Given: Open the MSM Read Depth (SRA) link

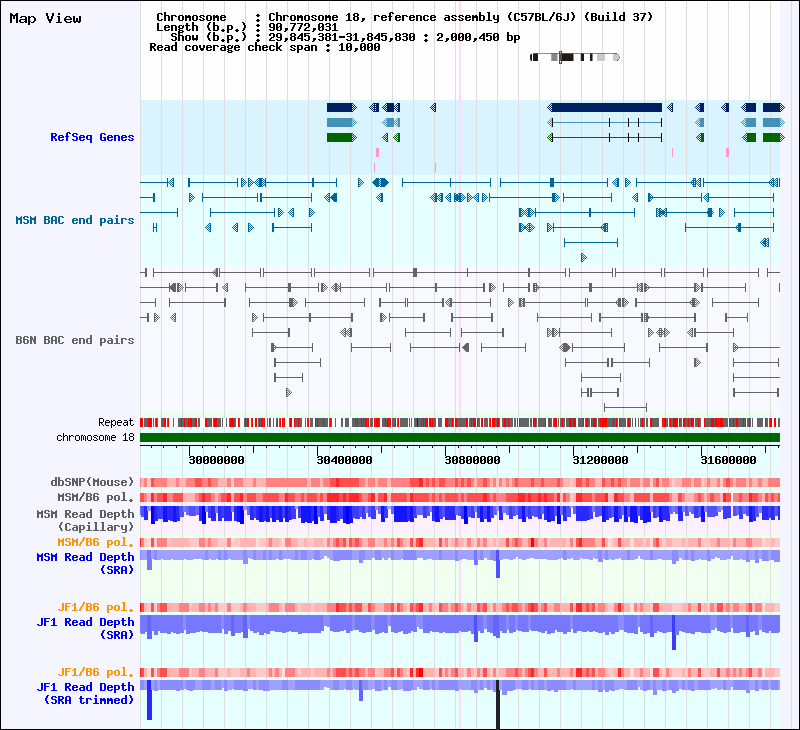Looking at the screenshot, I should tap(85, 564).
